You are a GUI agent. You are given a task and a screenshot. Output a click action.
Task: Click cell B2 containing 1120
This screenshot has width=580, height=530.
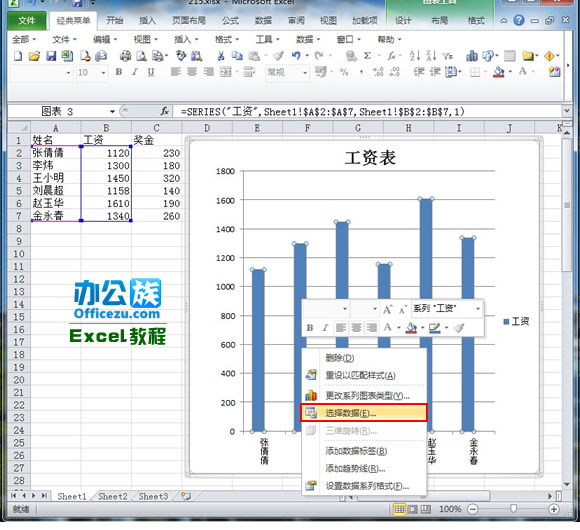pyautogui.click(x=106, y=153)
